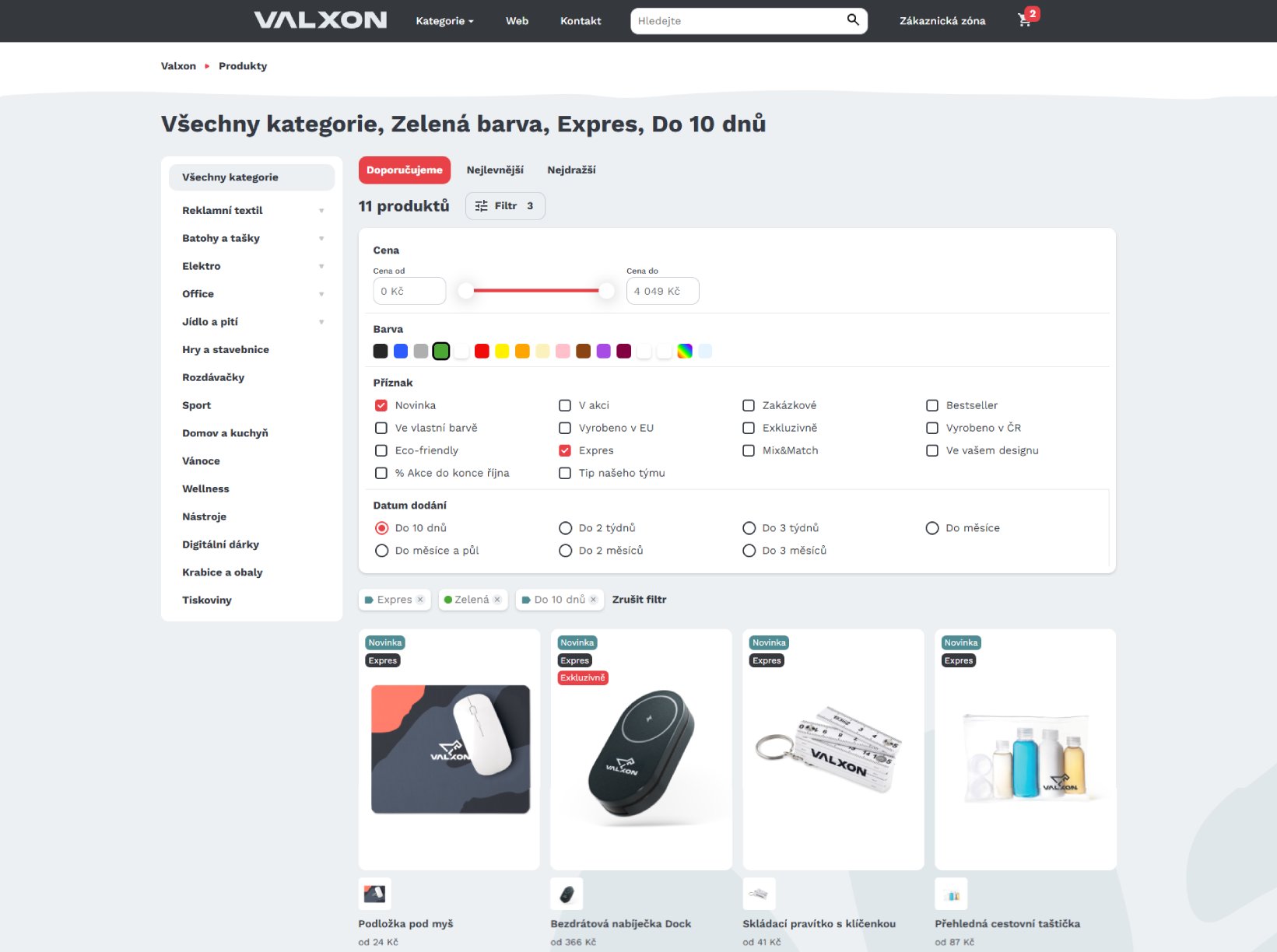Expand the Batohy a tašky category
1277x952 pixels.
point(321,239)
